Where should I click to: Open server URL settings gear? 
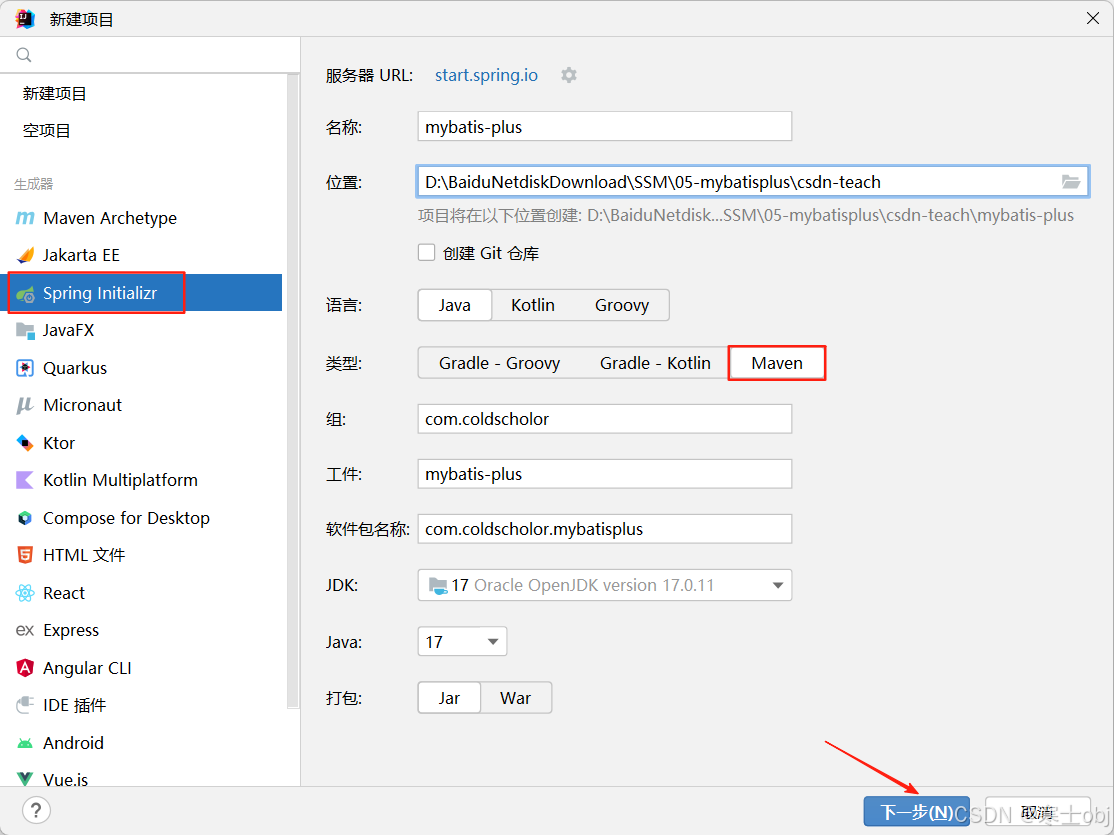point(568,75)
